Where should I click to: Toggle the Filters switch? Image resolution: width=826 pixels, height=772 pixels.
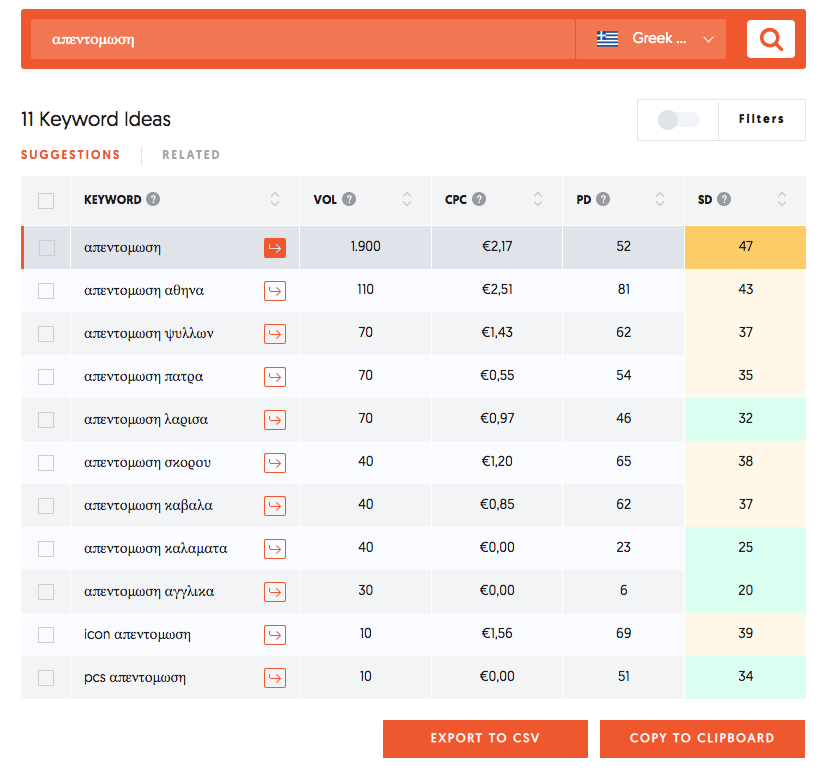point(679,120)
